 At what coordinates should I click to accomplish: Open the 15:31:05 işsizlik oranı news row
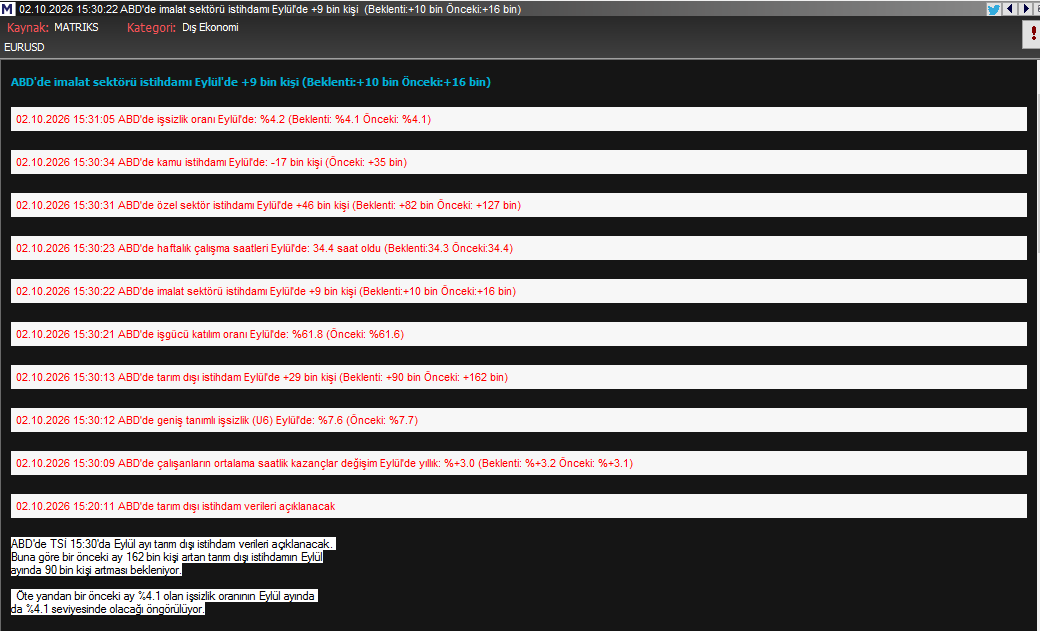(x=519, y=119)
